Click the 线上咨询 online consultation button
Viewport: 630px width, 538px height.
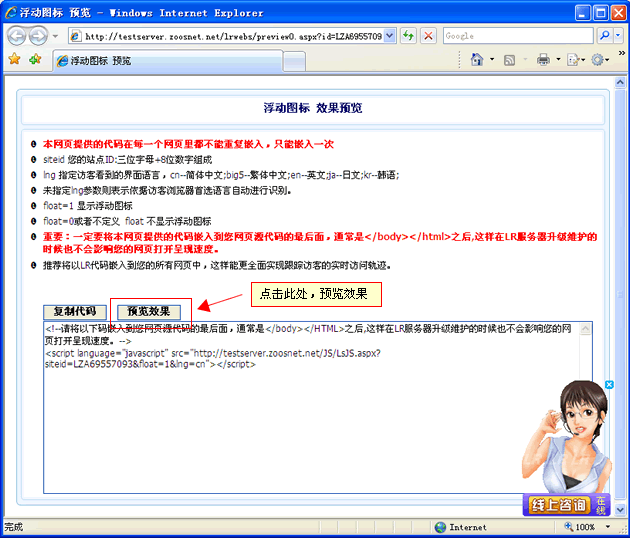coord(557,506)
